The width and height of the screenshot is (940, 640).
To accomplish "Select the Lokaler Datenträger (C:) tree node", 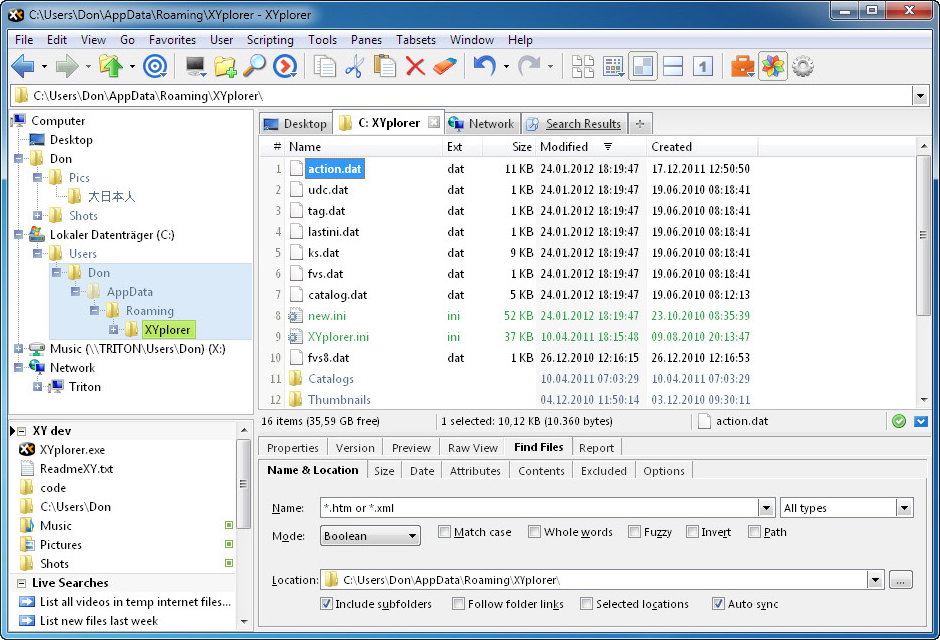I will click(x=112, y=235).
